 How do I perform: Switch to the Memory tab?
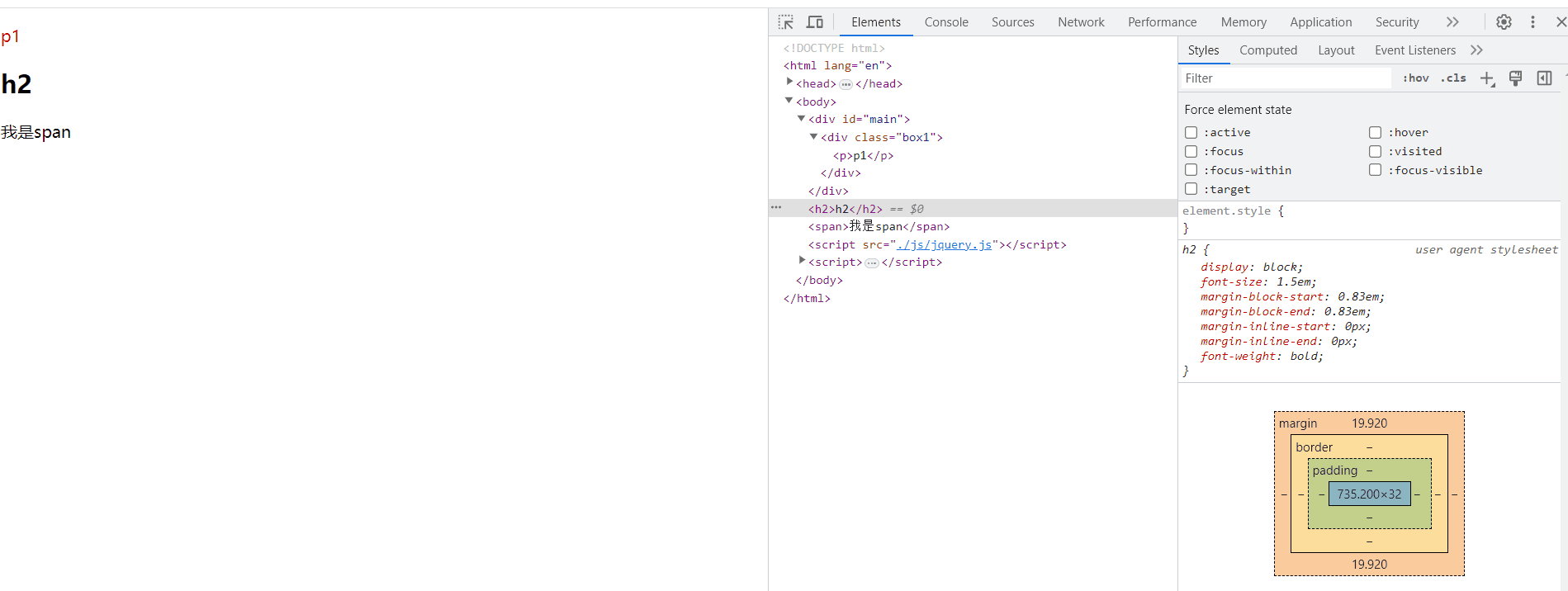pyautogui.click(x=1244, y=22)
